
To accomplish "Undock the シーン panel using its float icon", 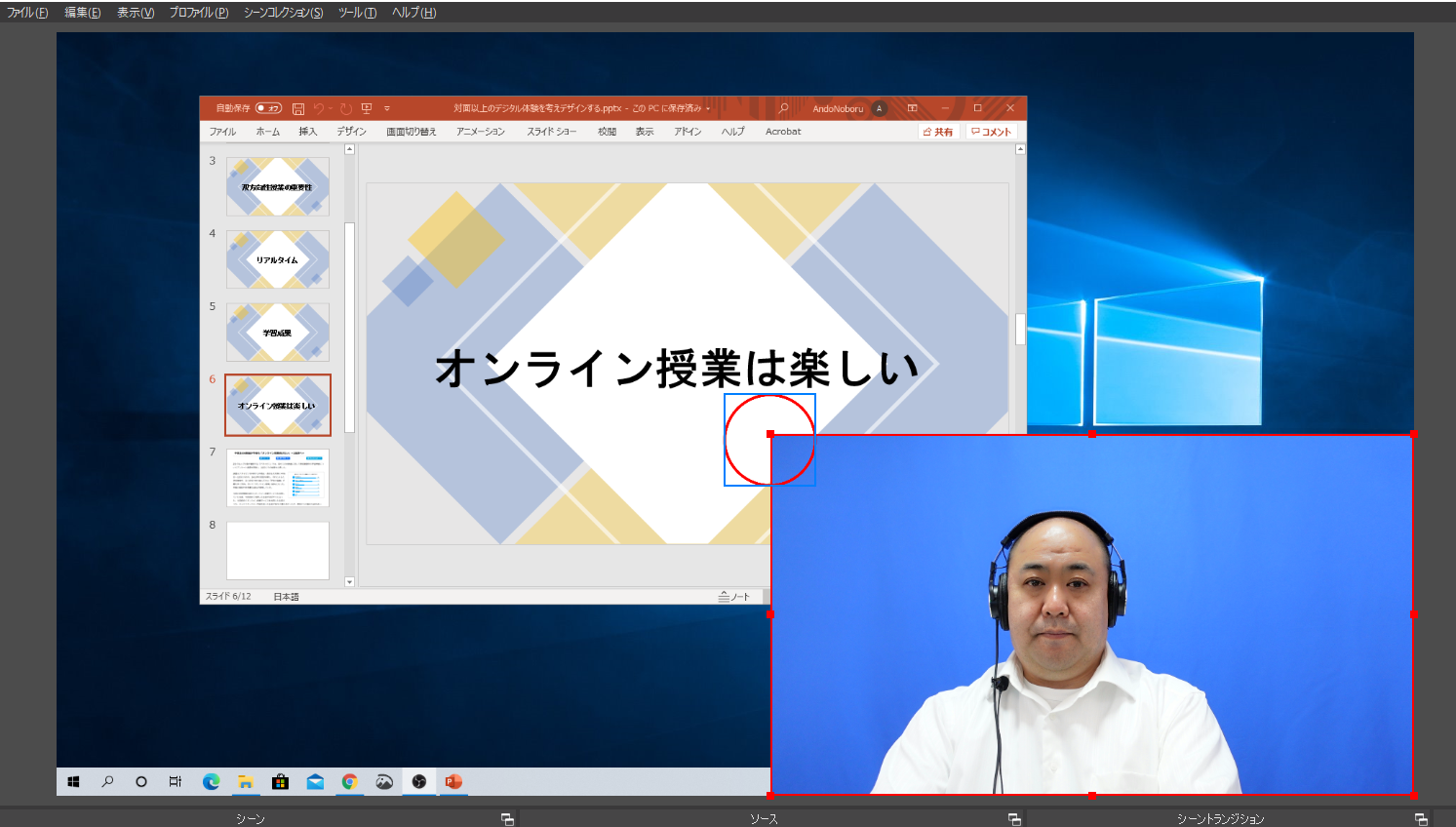I will [507, 819].
